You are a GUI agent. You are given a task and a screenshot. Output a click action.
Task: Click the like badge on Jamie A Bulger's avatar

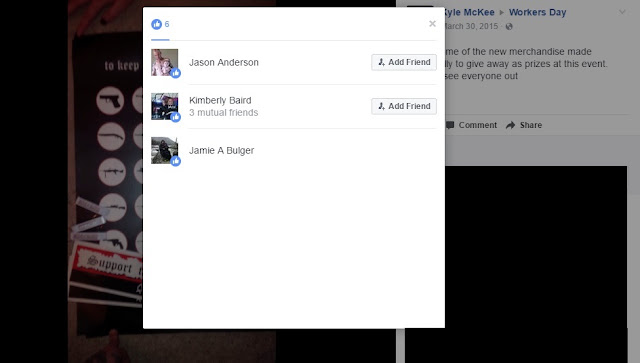(x=176, y=161)
